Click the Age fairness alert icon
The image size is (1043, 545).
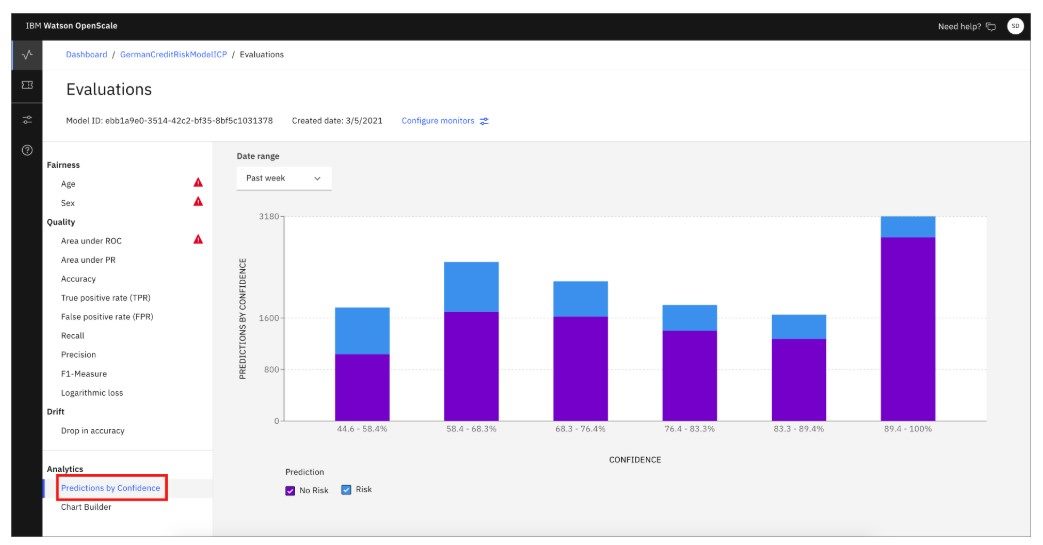[198, 183]
